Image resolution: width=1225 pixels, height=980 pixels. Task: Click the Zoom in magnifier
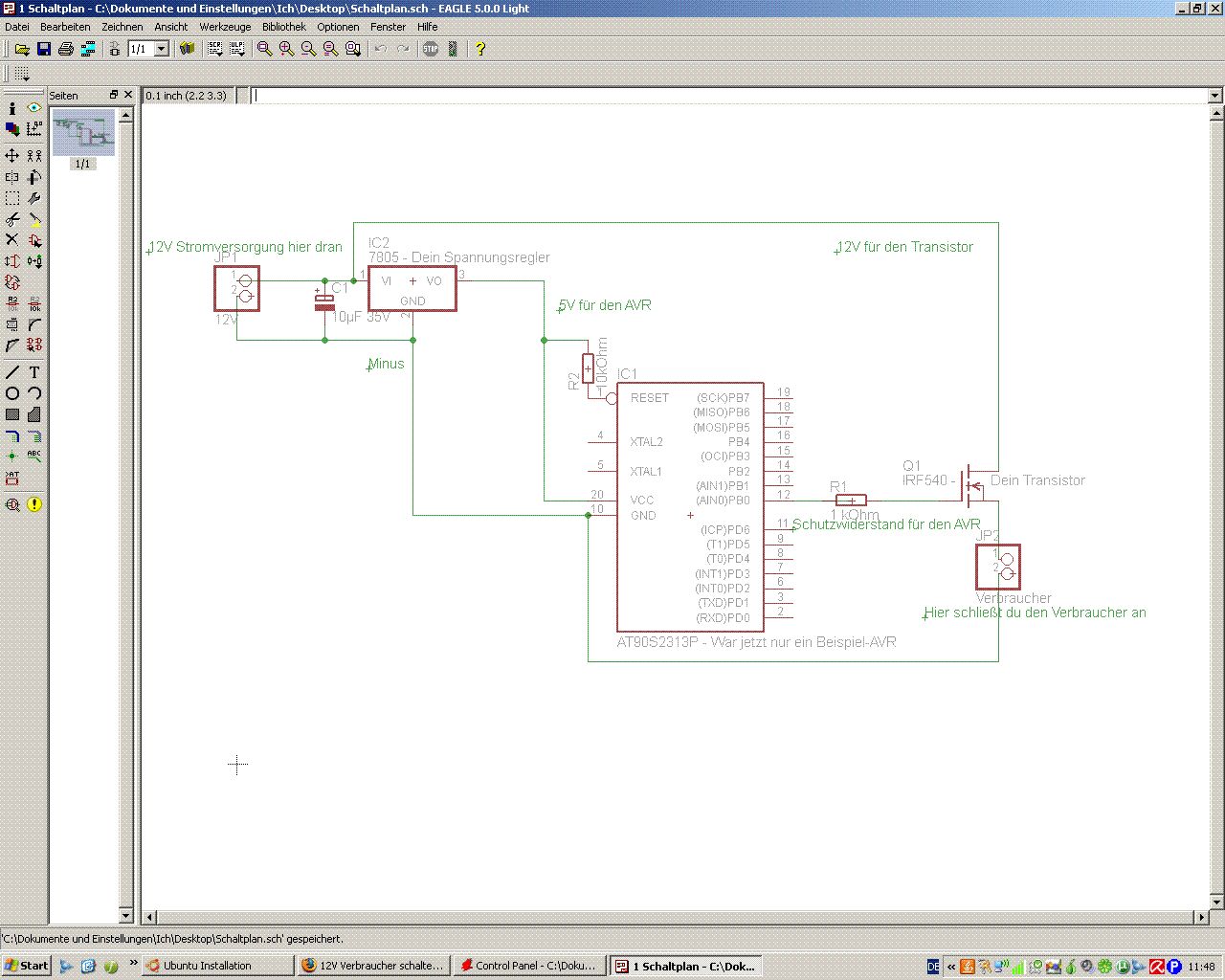pyautogui.click(x=286, y=49)
